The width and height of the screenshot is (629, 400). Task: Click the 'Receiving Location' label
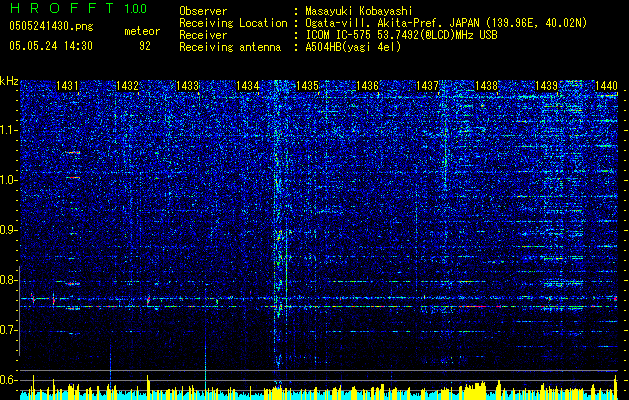point(233,23)
